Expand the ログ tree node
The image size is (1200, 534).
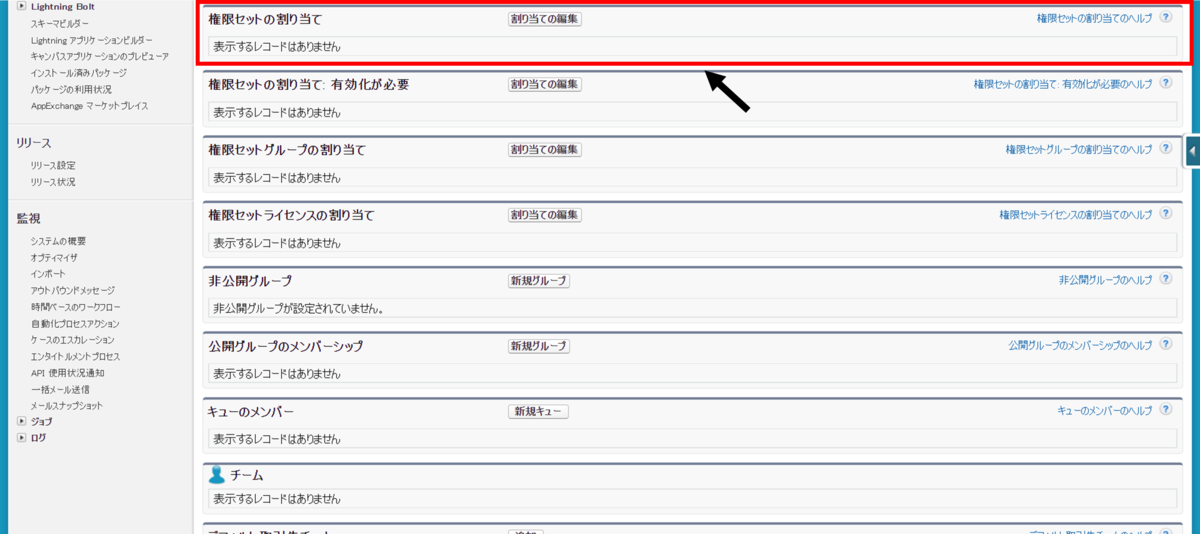[x=21, y=438]
